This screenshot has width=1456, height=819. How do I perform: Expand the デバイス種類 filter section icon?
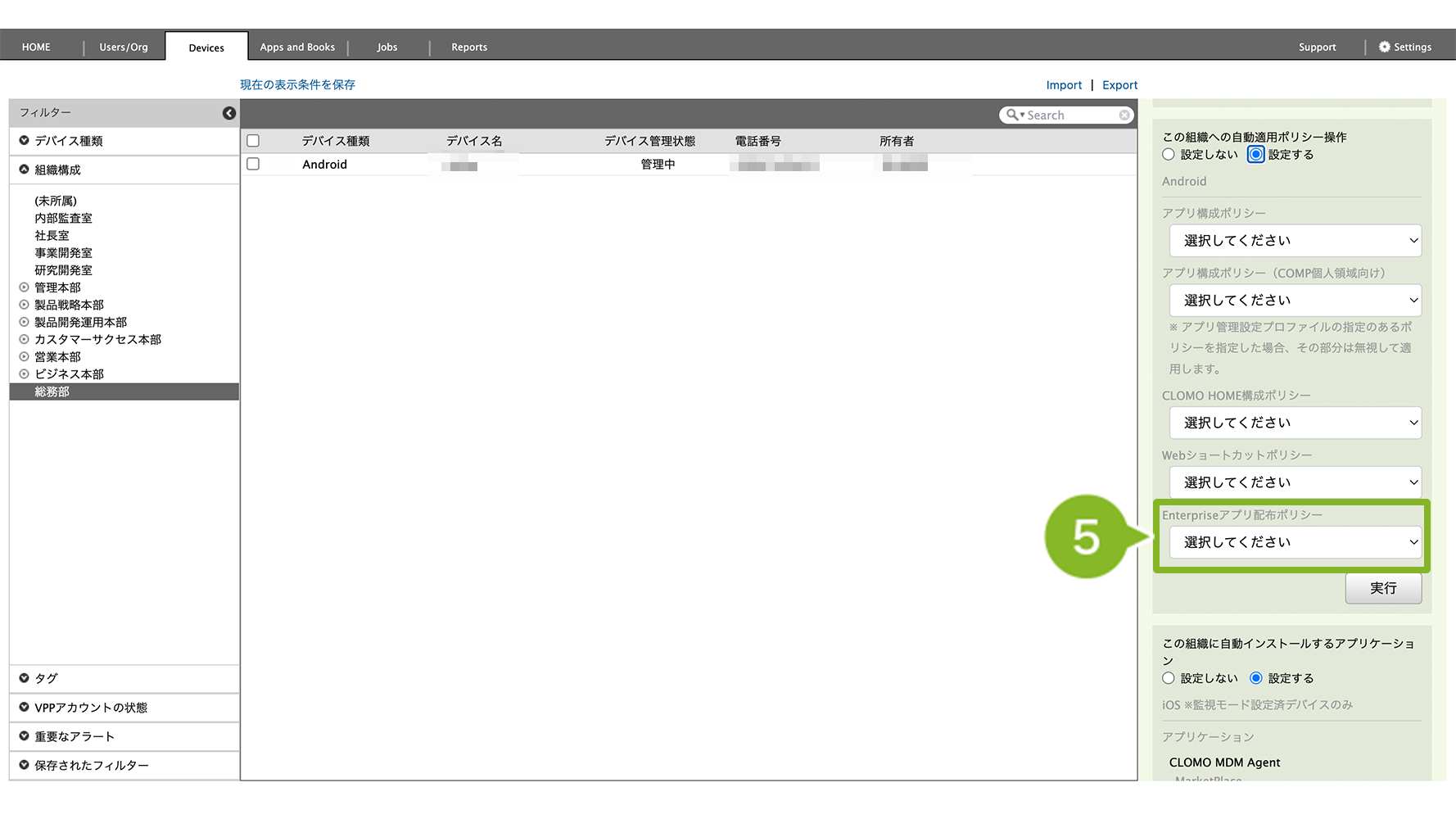[x=25, y=141]
